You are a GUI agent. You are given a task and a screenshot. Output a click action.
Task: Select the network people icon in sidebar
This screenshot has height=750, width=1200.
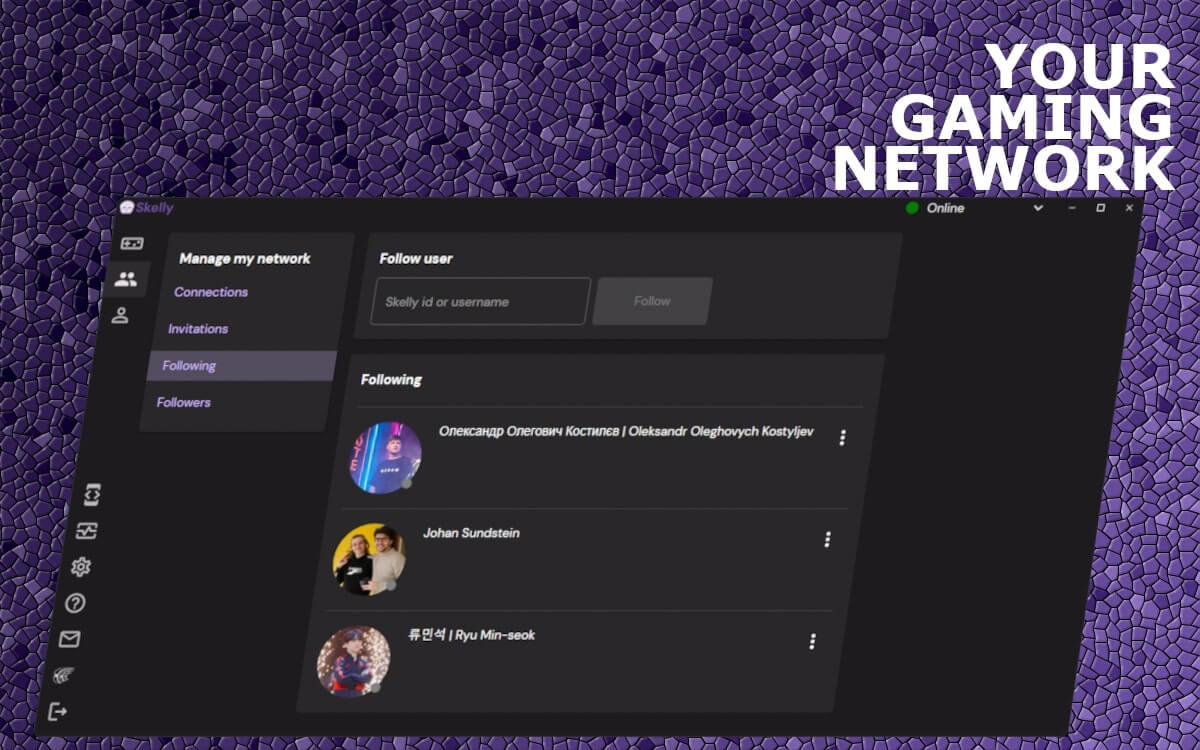pyautogui.click(x=126, y=280)
